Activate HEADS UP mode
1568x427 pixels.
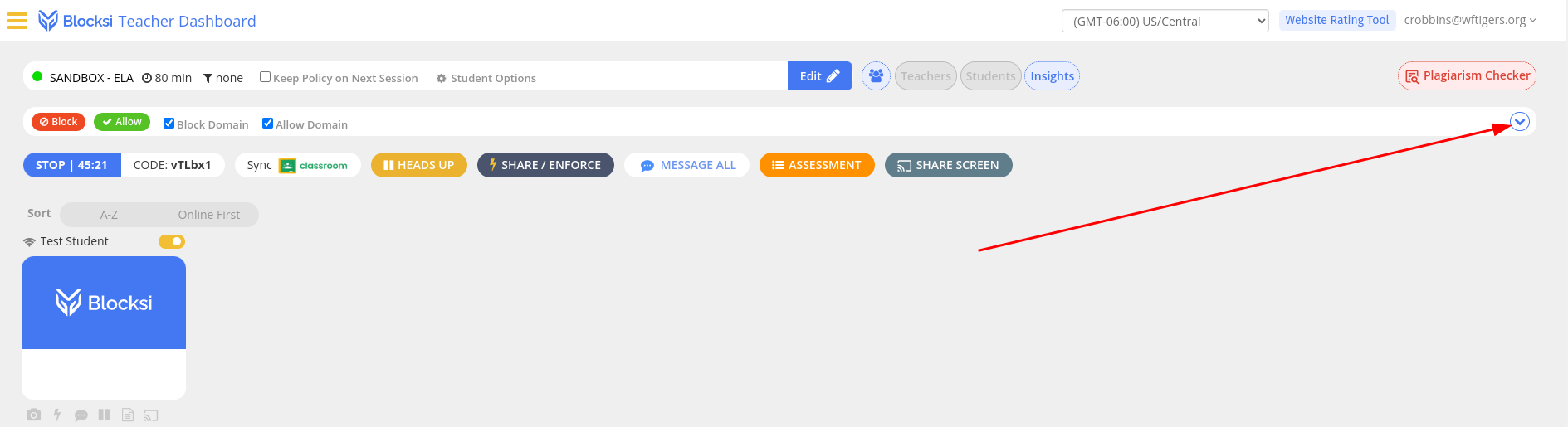point(418,165)
